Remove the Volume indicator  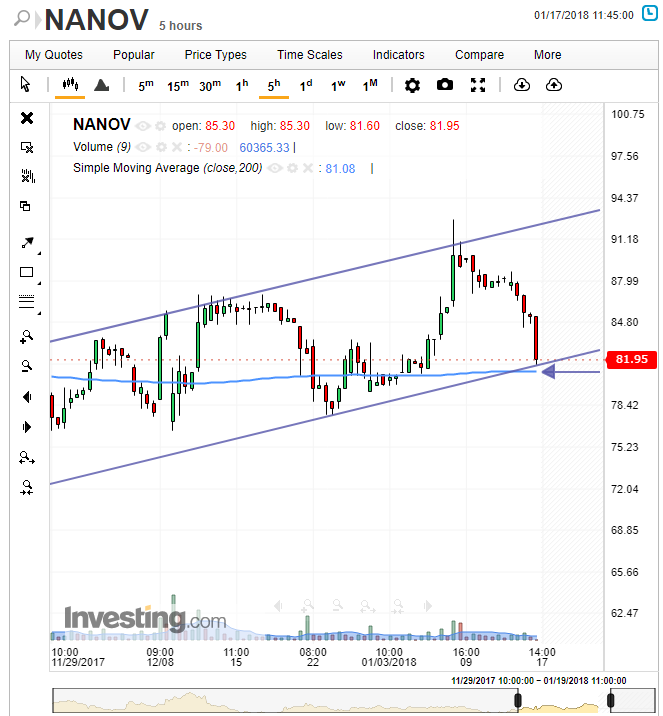(177, 147)
